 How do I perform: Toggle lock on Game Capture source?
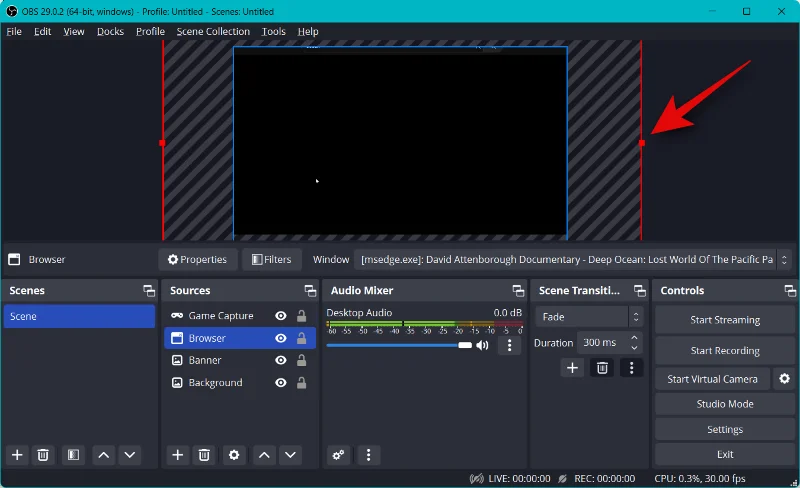pos(302,316)
